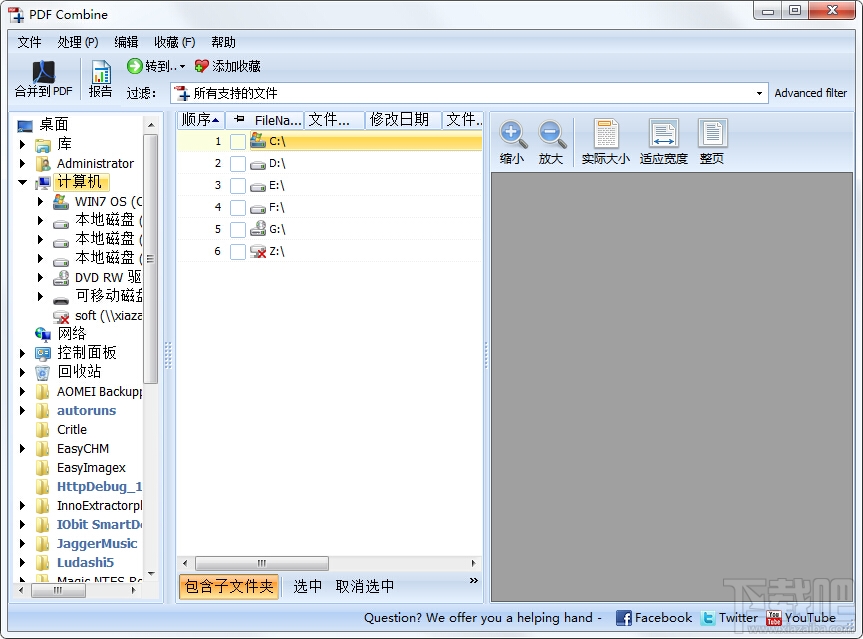Viewport: 863px width, 639px height.
Task: Check the box for C:\
Action: (x=238, y=142)
